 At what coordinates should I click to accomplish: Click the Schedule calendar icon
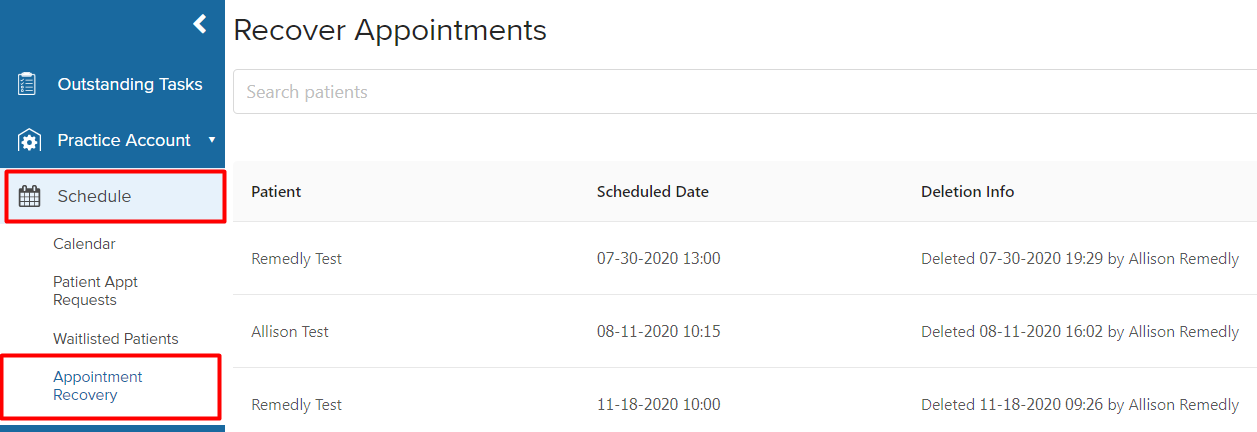pos(30,197)
